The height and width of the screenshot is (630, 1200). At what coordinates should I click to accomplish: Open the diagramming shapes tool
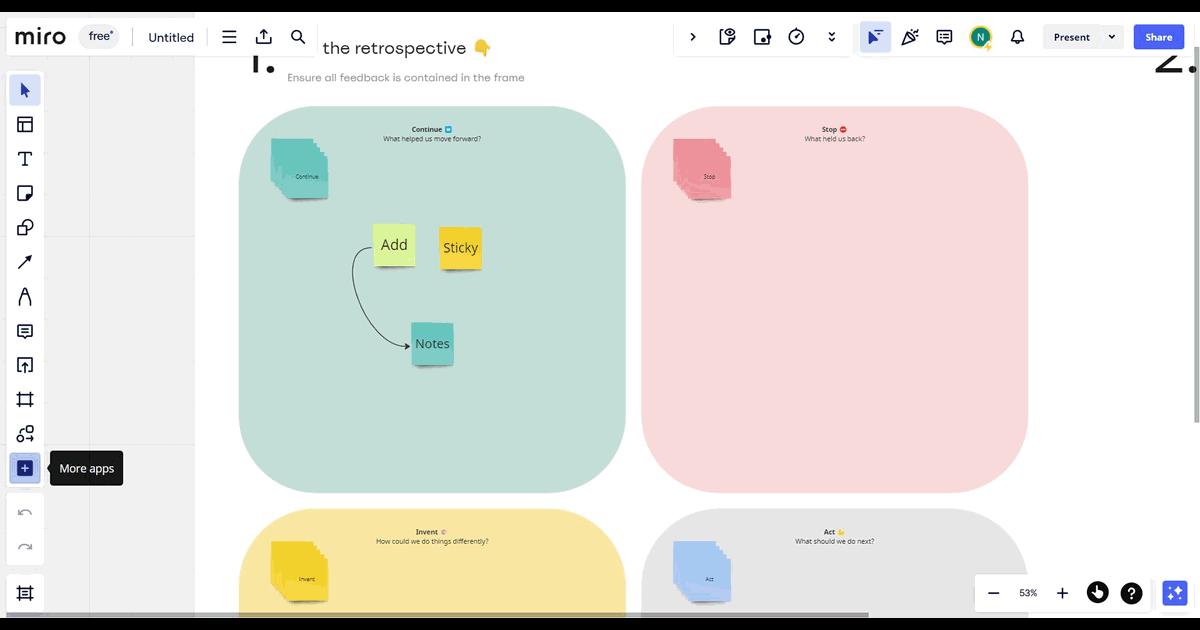point(25,434)
